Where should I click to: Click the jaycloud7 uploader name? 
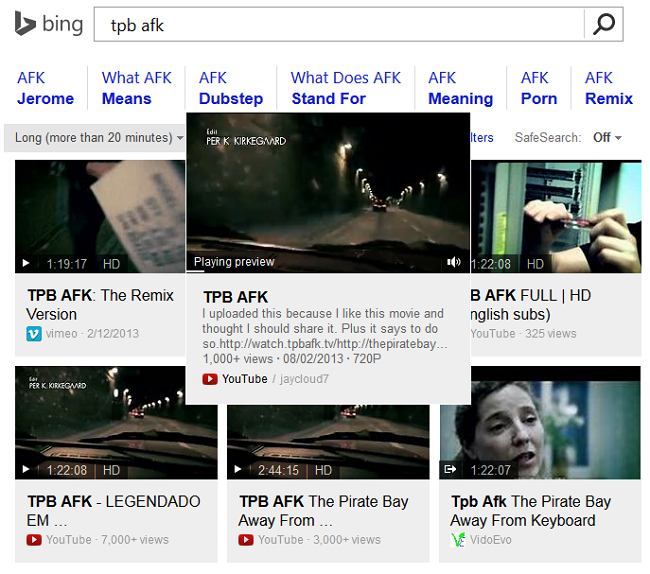click(304, 379)
